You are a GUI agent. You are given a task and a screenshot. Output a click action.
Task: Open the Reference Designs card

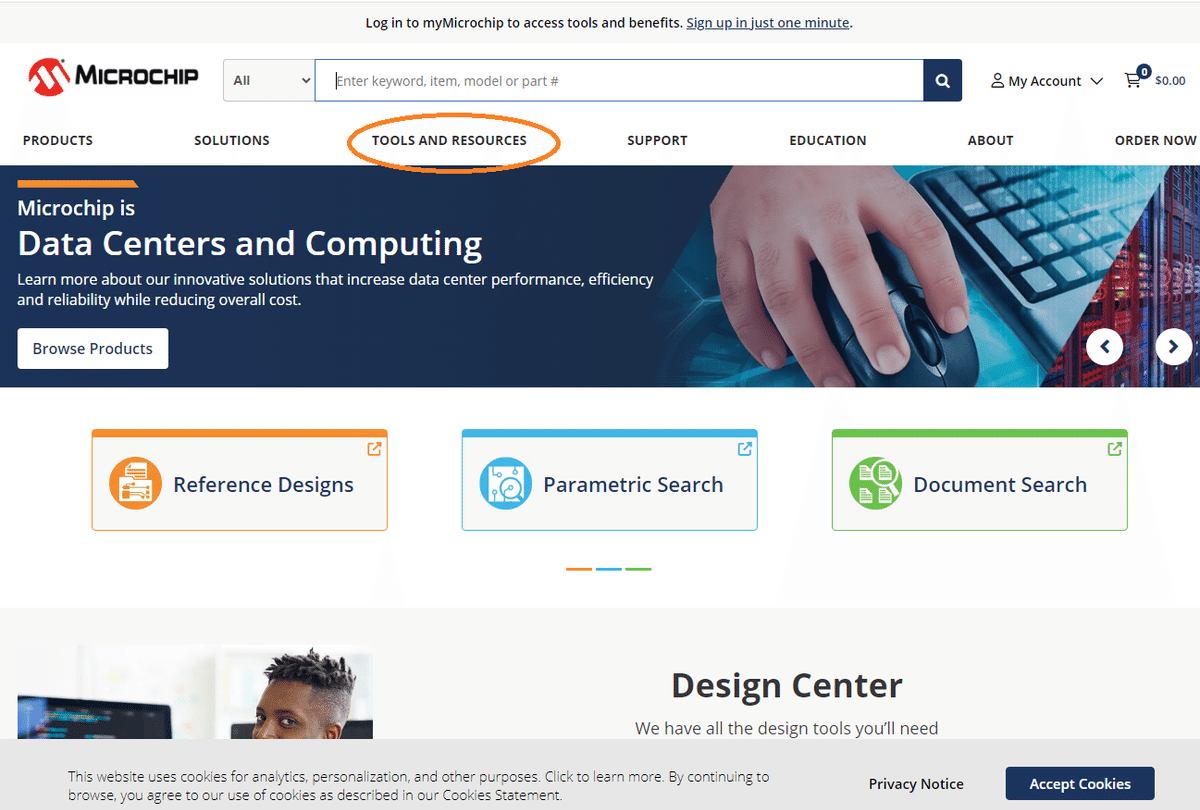click(x=239, y=480)
